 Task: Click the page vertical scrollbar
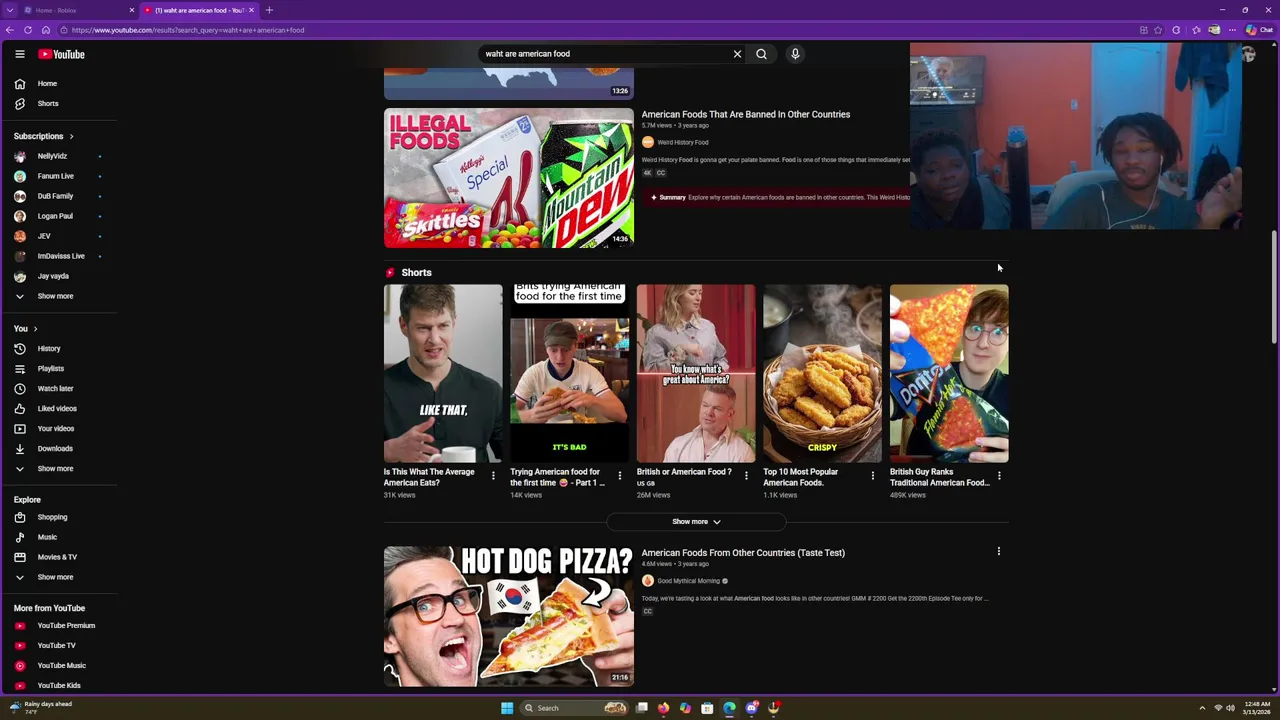pyautogui.click(x=1274, y=288)
